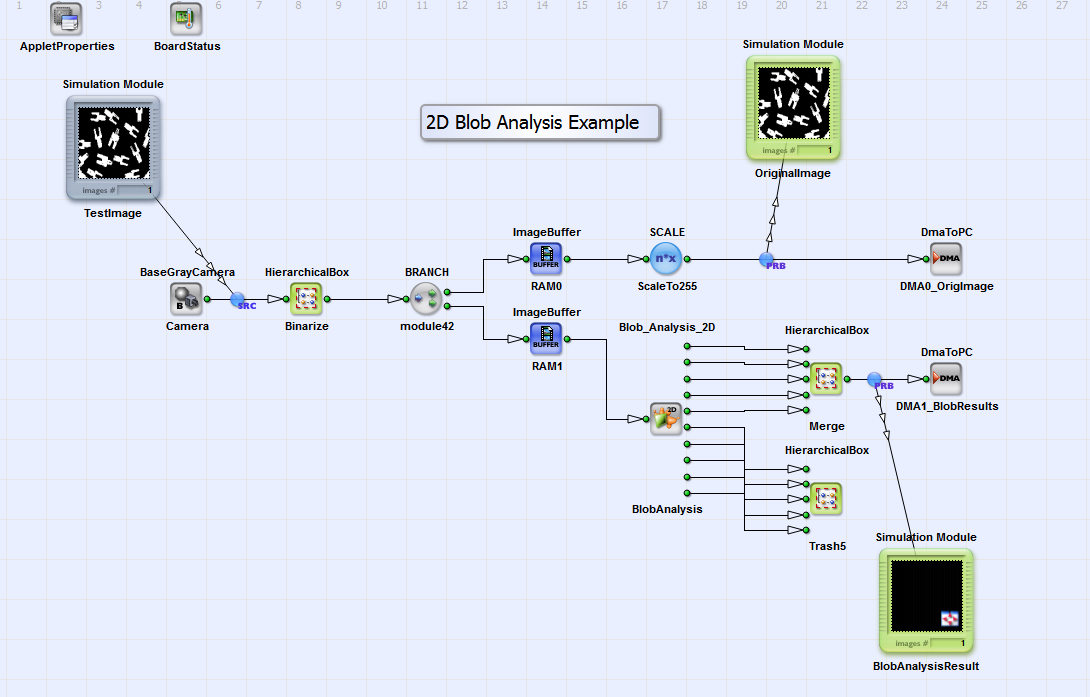Open the Binarize hierarchical box
The width and height of the screenshot is (1090, 697).
(x=306, y=298)
